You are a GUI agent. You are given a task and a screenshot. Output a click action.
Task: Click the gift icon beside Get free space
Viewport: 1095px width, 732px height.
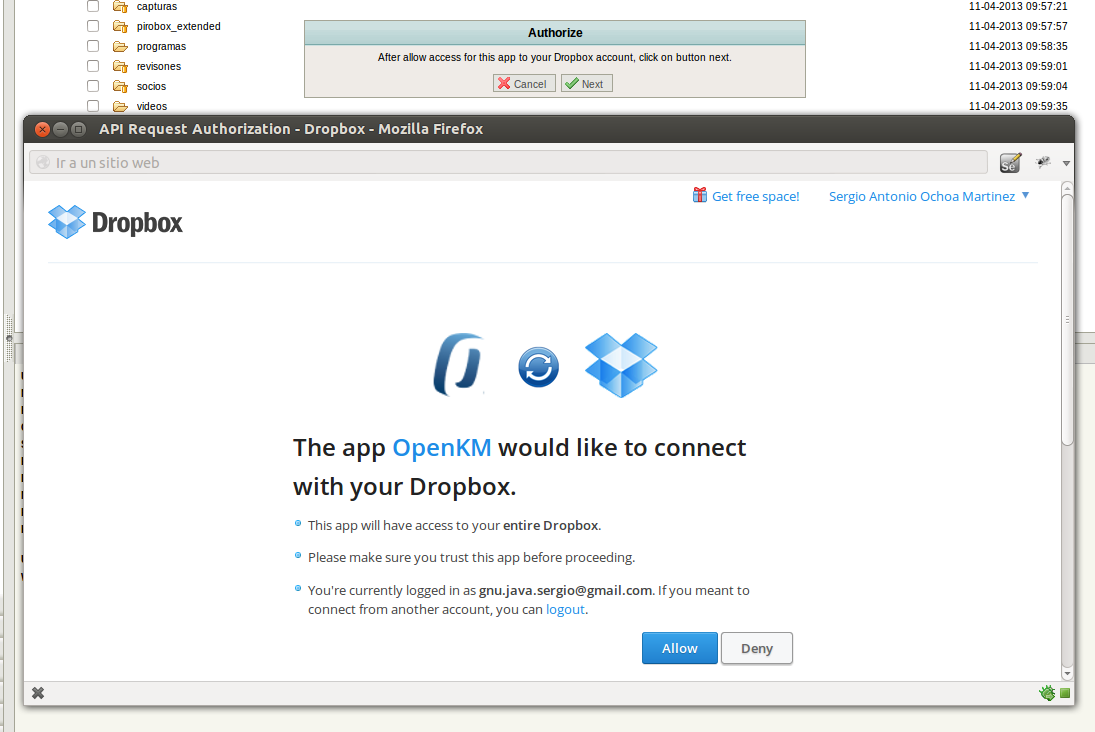point(699,195)
